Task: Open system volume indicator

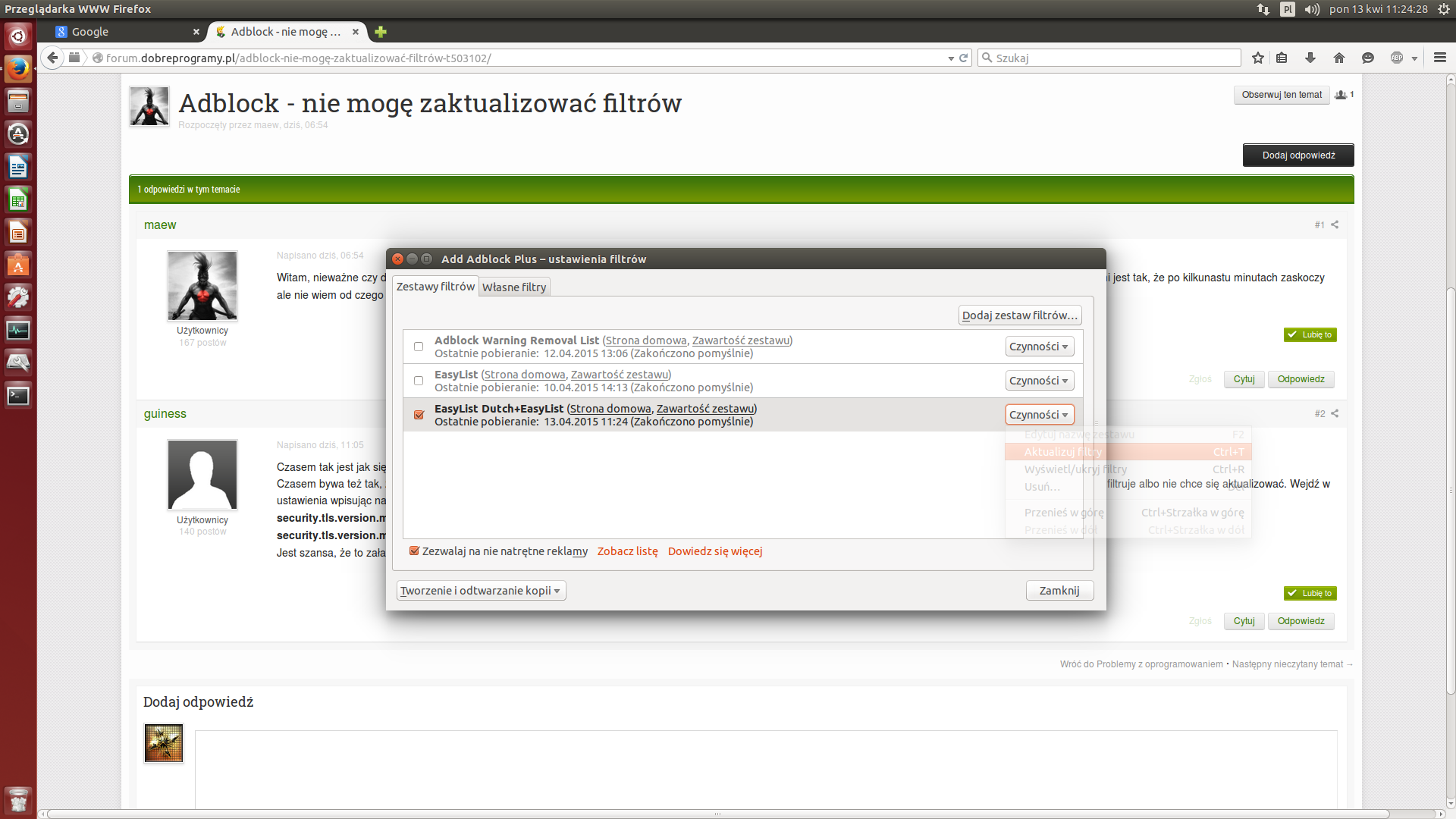Action: (1312, 9)
